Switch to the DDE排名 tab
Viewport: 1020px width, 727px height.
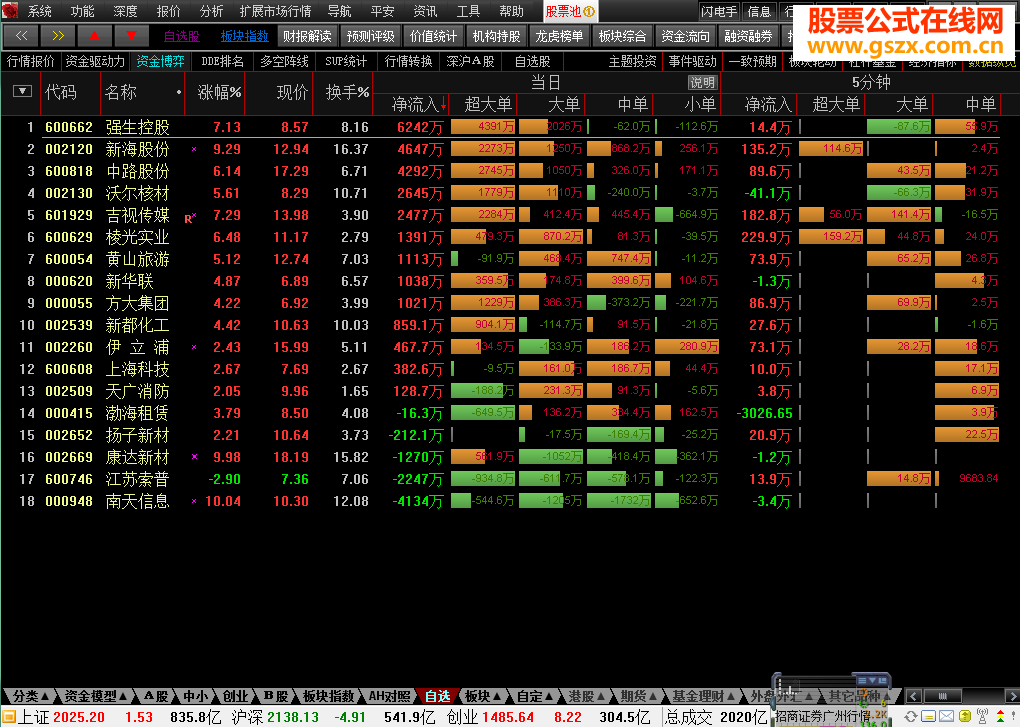222,61
